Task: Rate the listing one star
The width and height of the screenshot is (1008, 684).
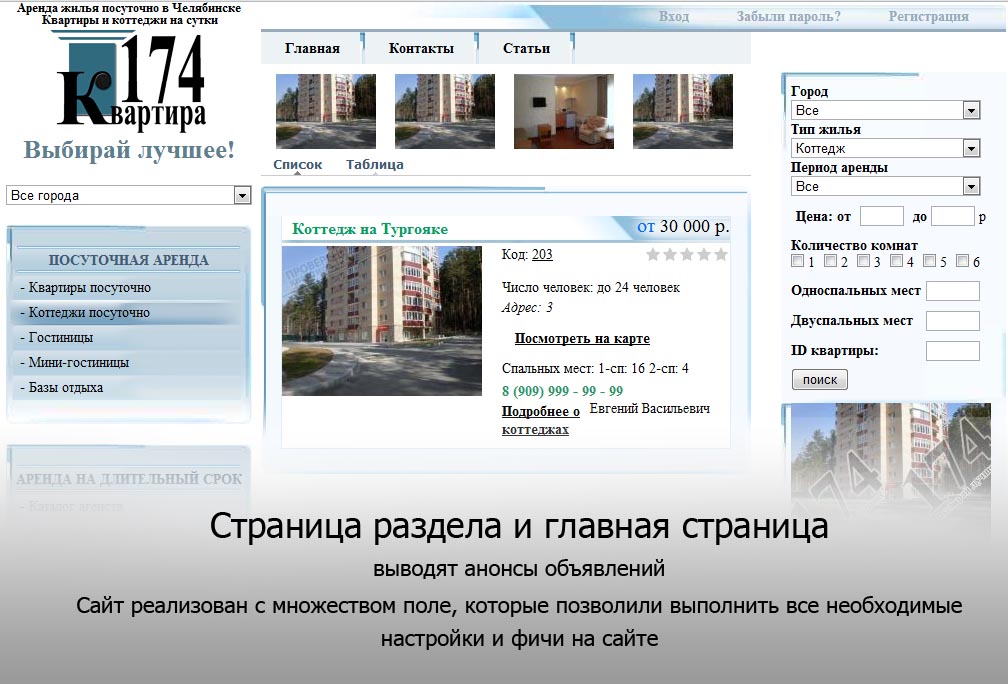Action: pos(653,255)
